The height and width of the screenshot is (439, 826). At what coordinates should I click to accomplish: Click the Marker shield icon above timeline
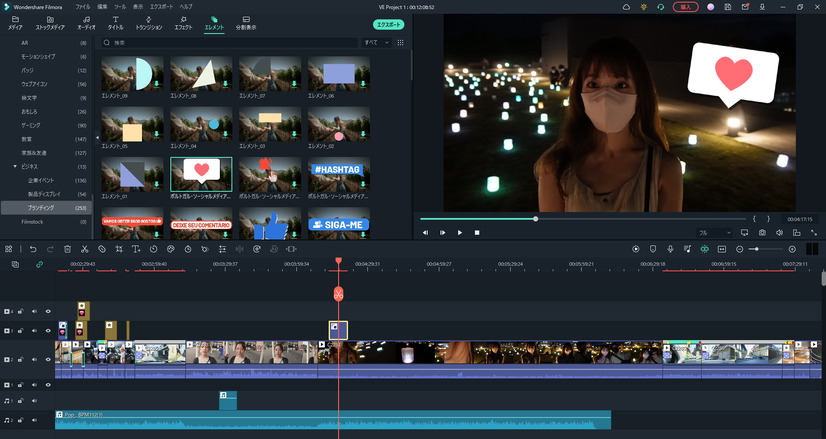(653, 249)
